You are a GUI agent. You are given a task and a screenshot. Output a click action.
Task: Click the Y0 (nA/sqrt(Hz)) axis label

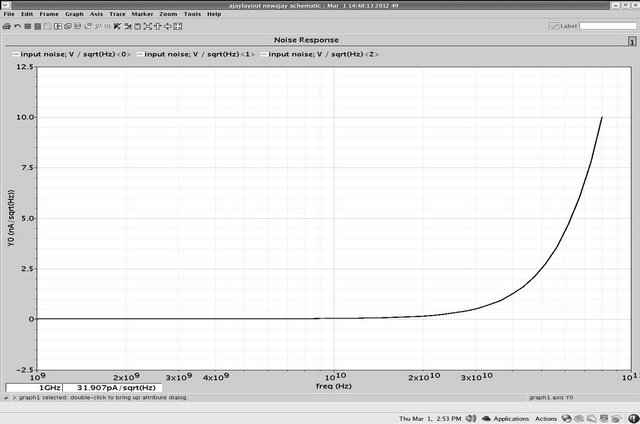(11, 218)
